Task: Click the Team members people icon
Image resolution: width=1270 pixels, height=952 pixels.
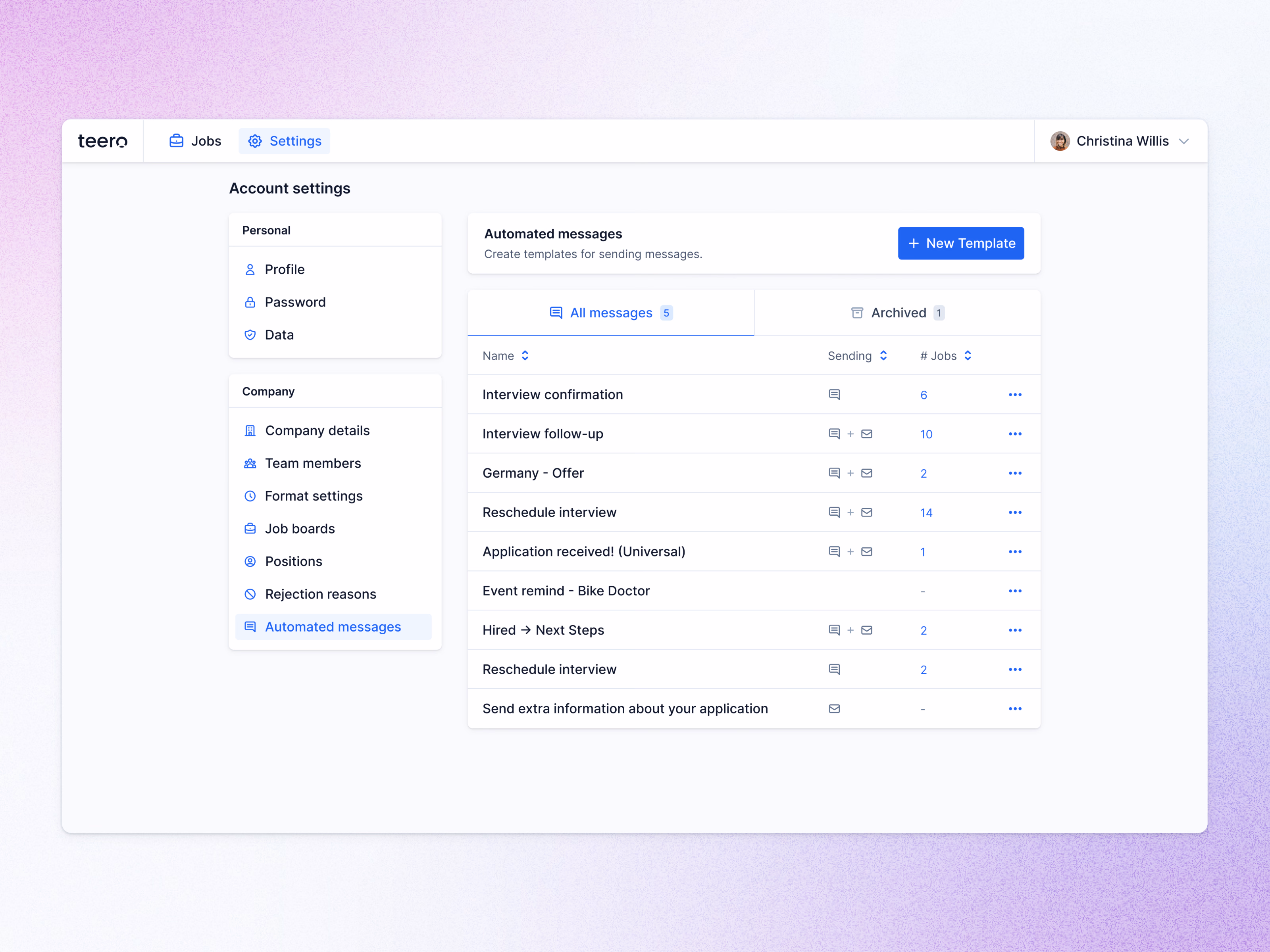Action: [x=250, y=464]
